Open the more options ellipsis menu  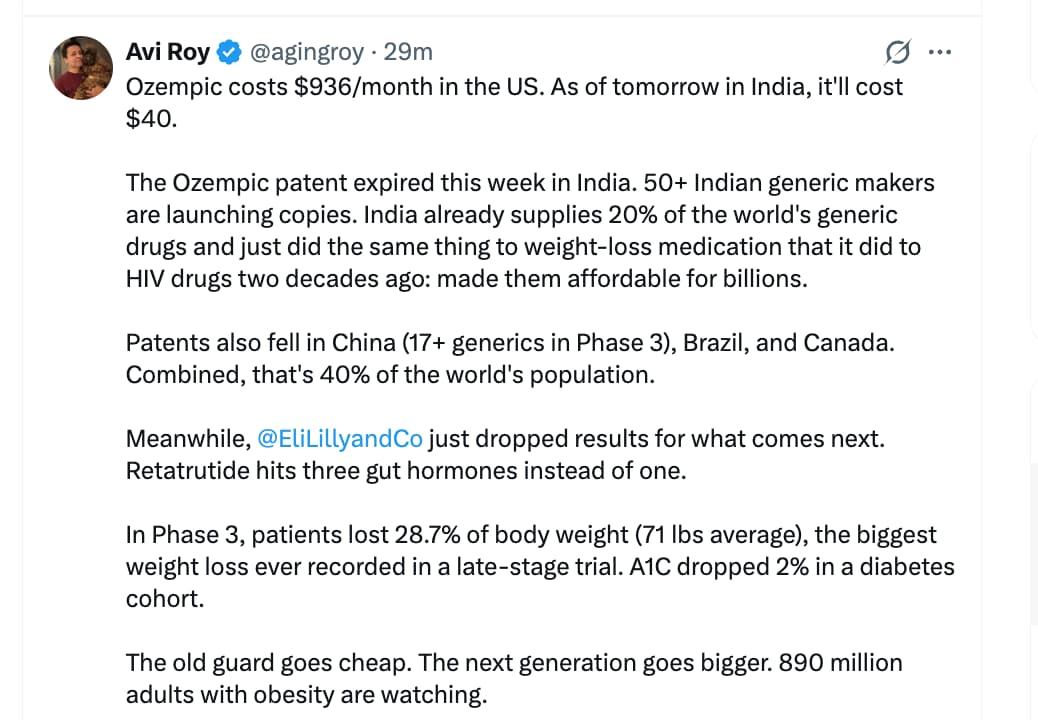tap(940, 51)
